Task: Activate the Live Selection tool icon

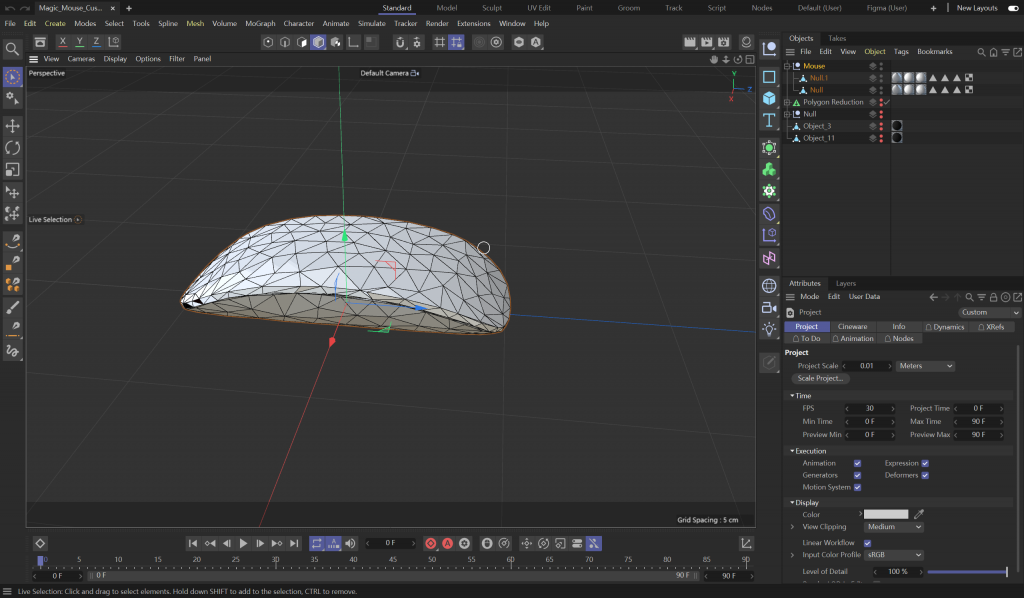Action: click(x=12, y=77)
